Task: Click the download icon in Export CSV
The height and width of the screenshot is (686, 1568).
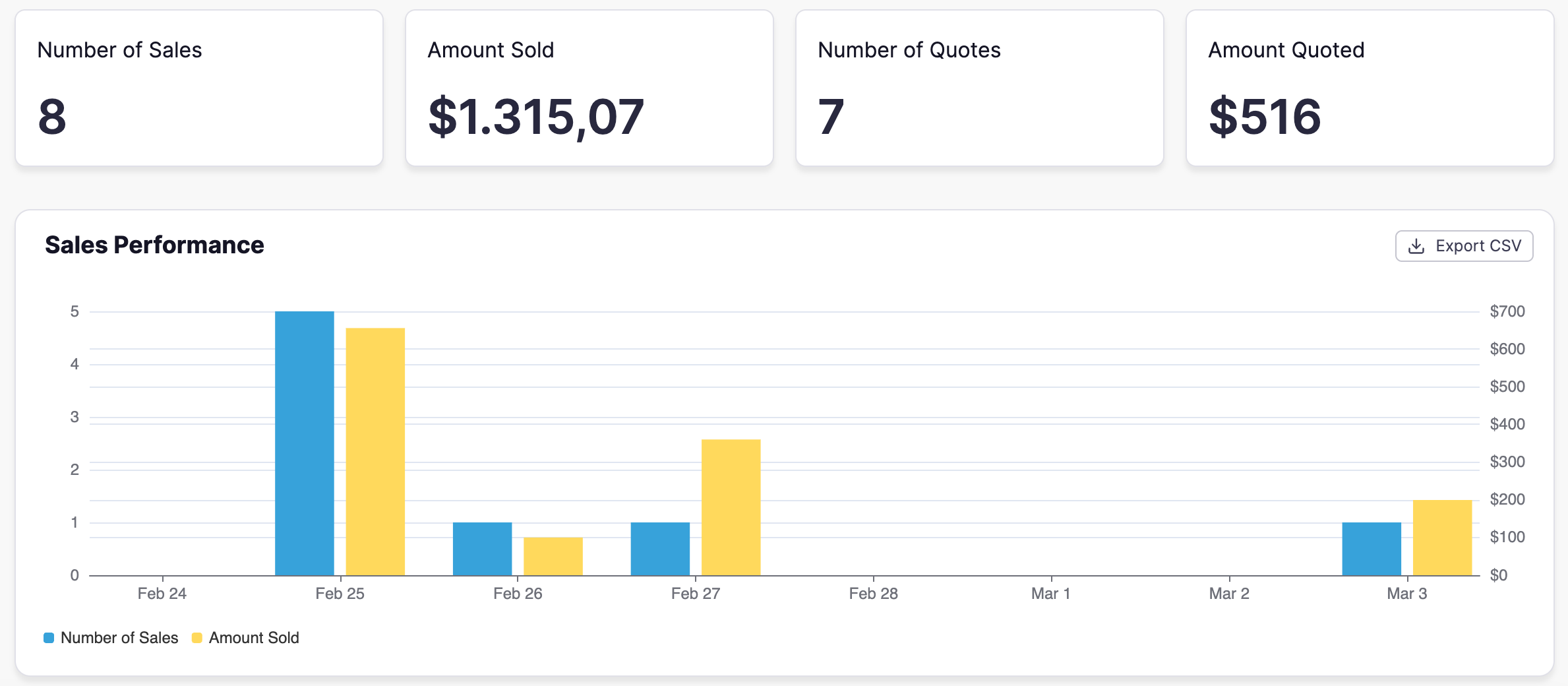Action: 1416,246
